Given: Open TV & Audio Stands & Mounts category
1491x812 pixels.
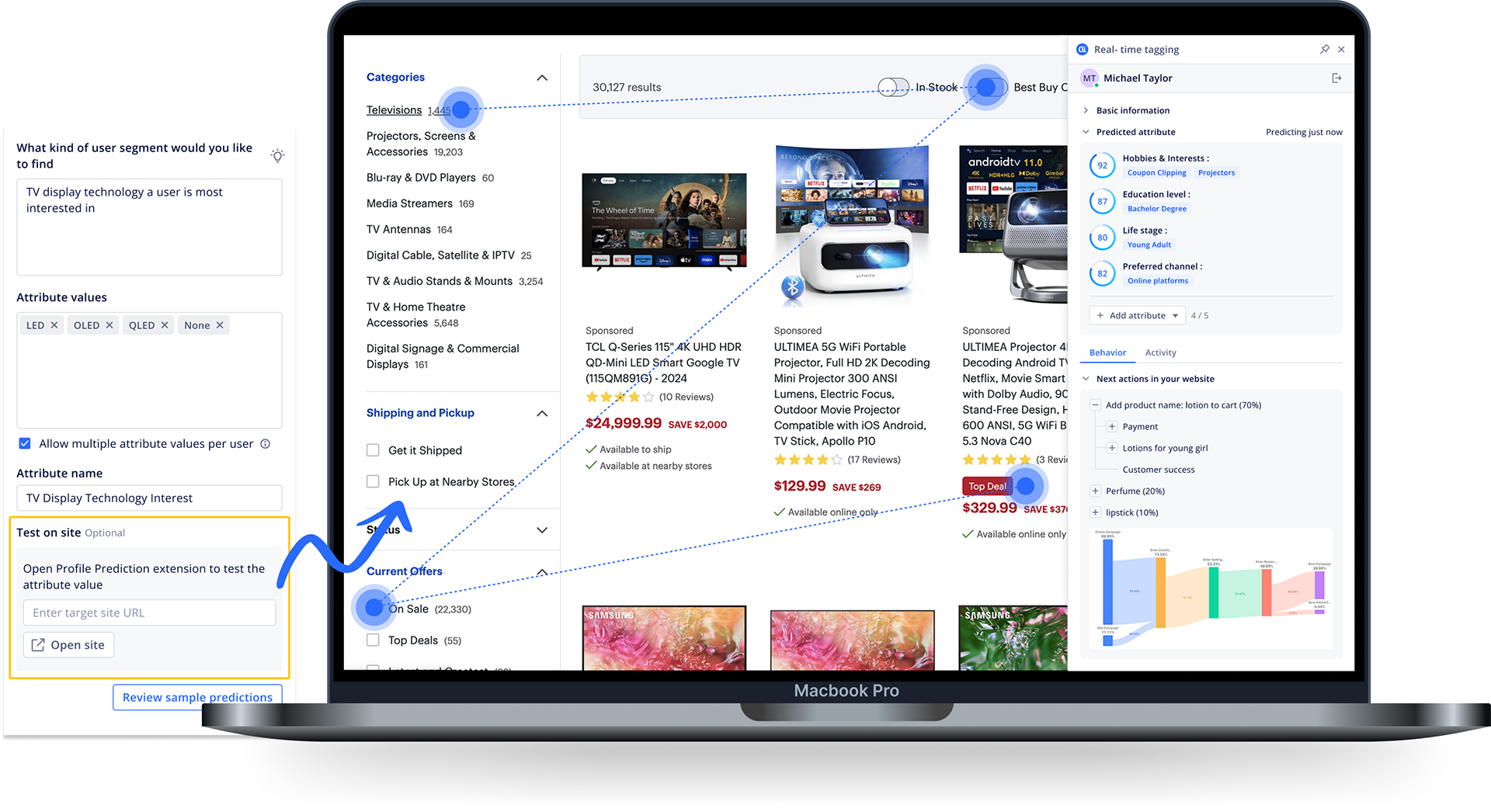Looking at the screenshot, I should coord(440,281).
